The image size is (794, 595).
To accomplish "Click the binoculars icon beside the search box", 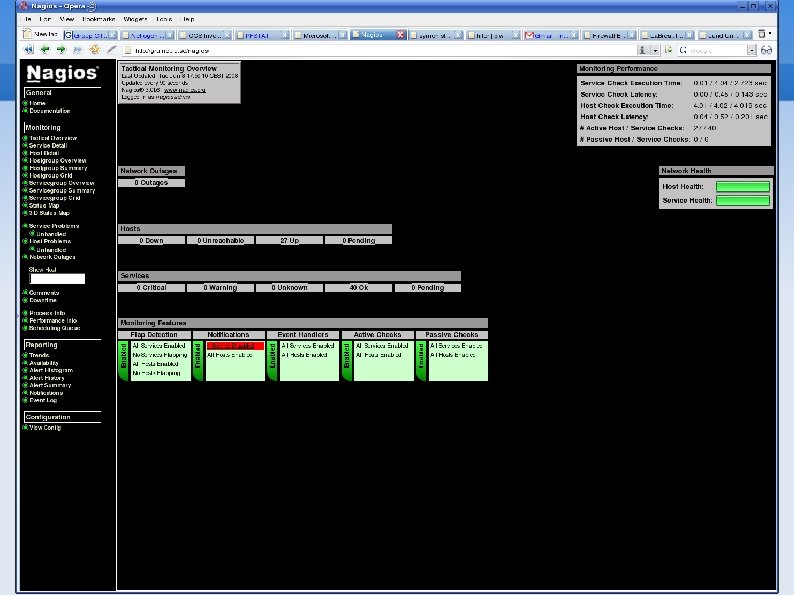I will click(x=766, y=50).
